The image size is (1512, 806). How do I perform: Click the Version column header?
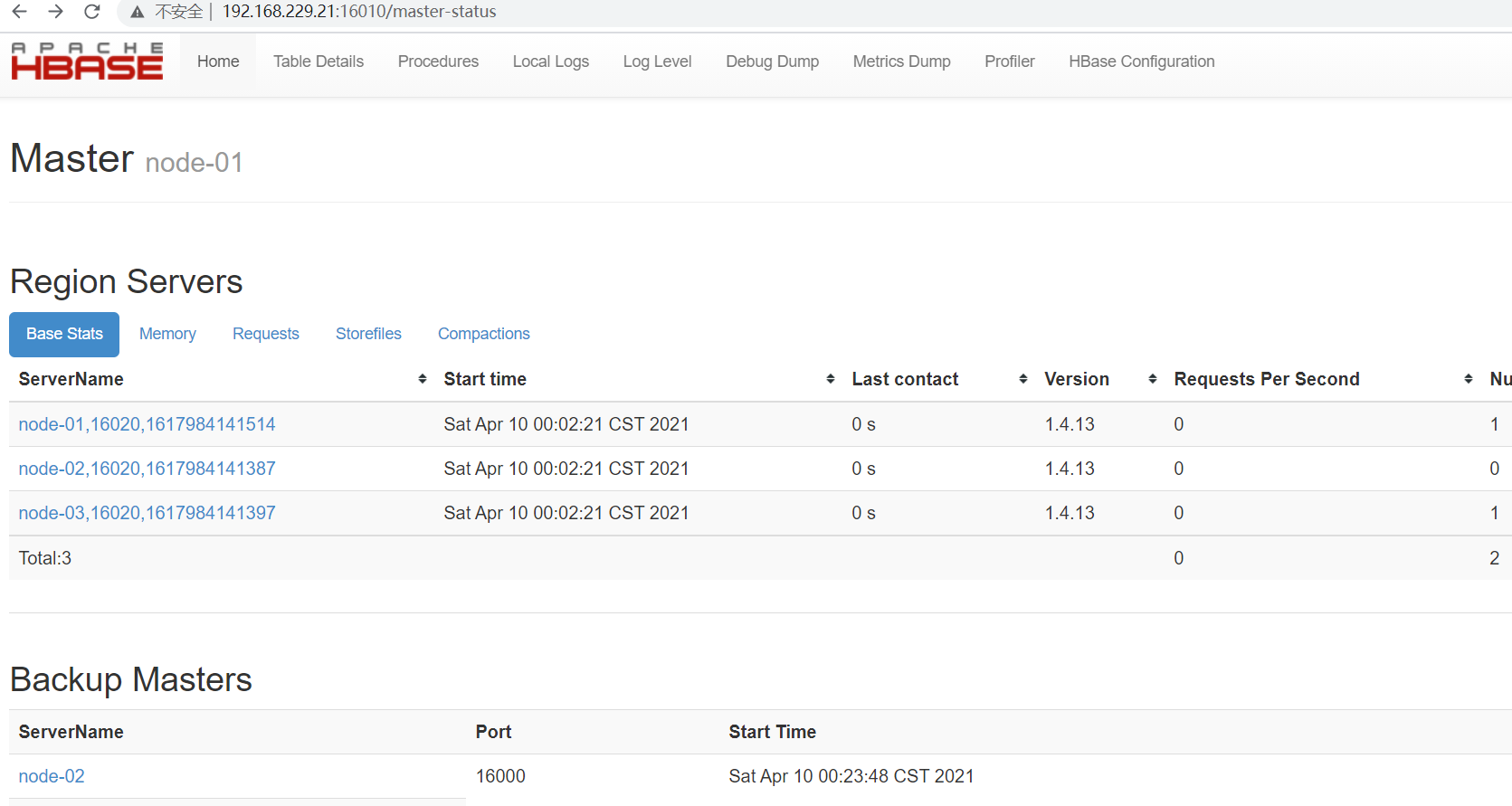tap(1077, 379)
